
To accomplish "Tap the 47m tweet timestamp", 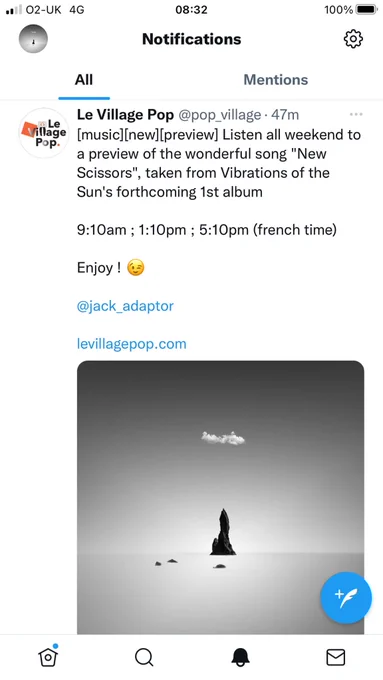I will (x=285, y=115).
